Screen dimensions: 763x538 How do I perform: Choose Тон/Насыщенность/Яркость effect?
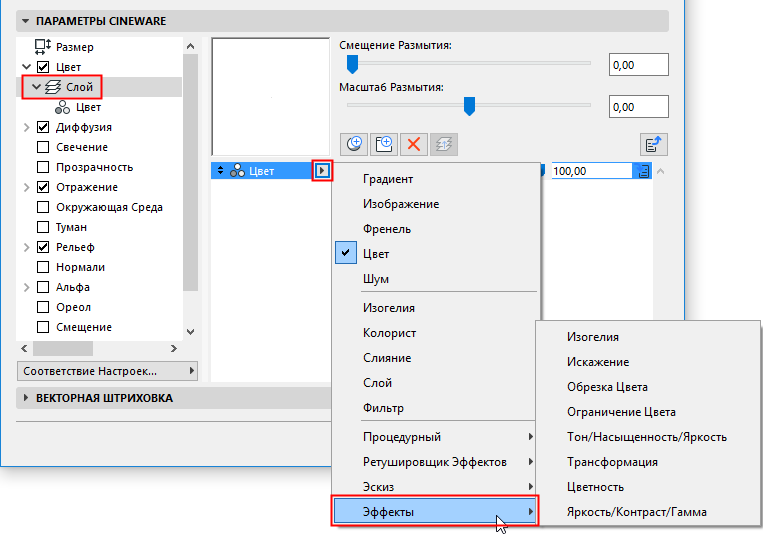point(648,437)
